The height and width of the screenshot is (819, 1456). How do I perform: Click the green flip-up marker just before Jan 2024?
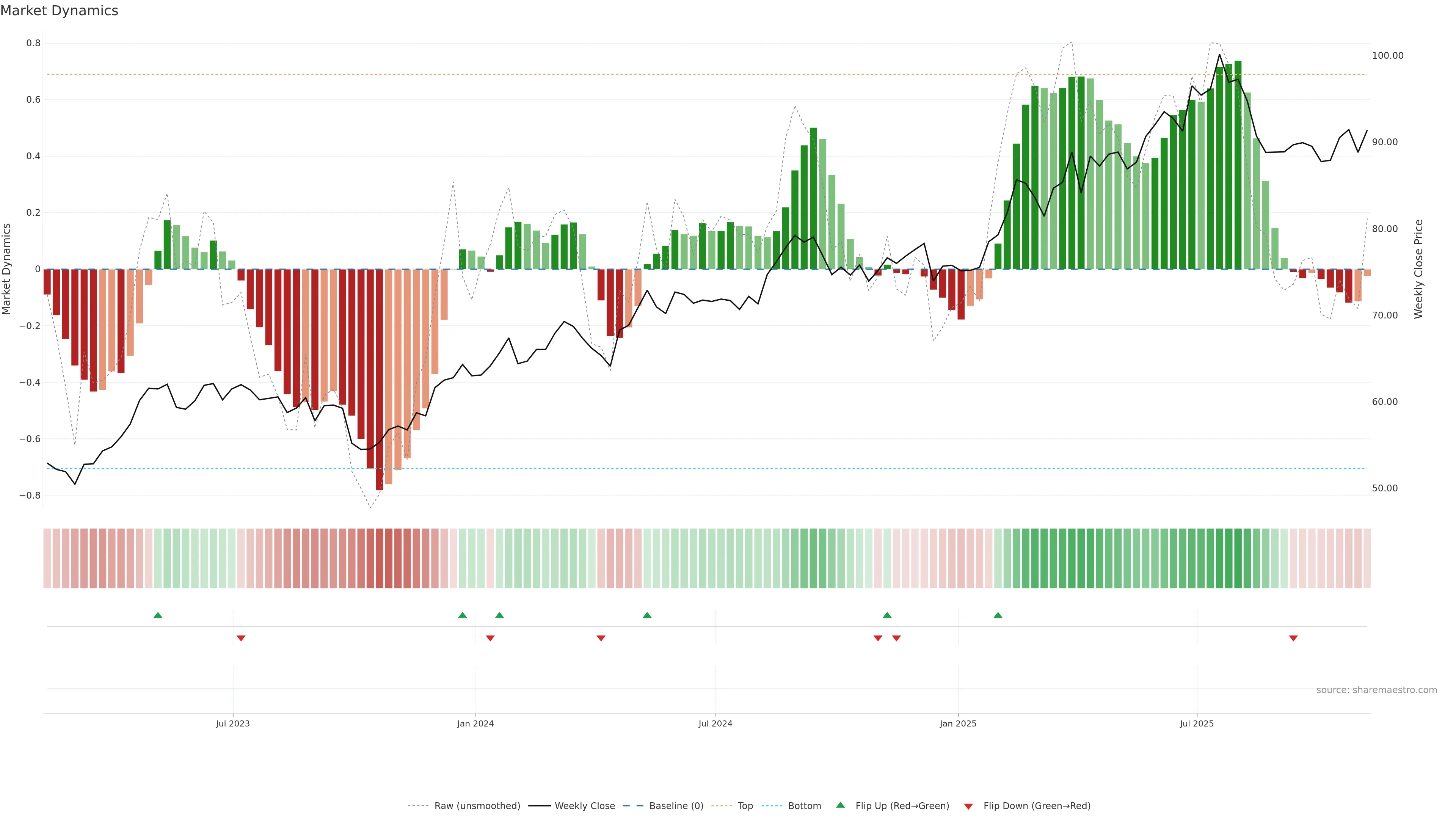(462, 615)
